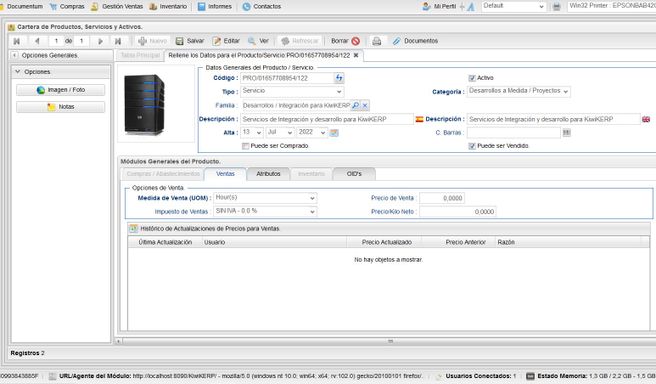Click the Refrescar toolbar button

coord(300,41)
